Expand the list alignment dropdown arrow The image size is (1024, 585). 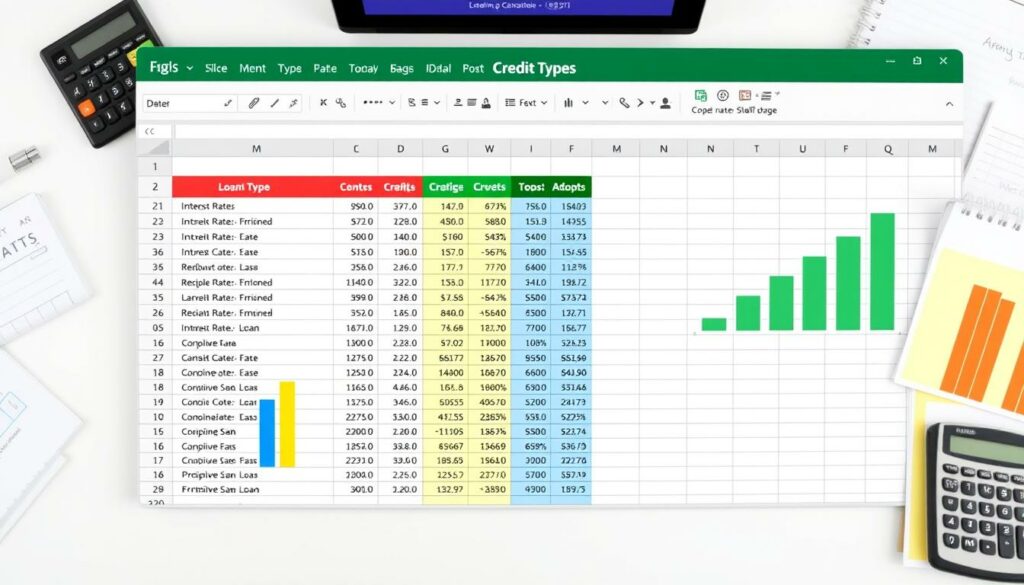tap(437, 103)
